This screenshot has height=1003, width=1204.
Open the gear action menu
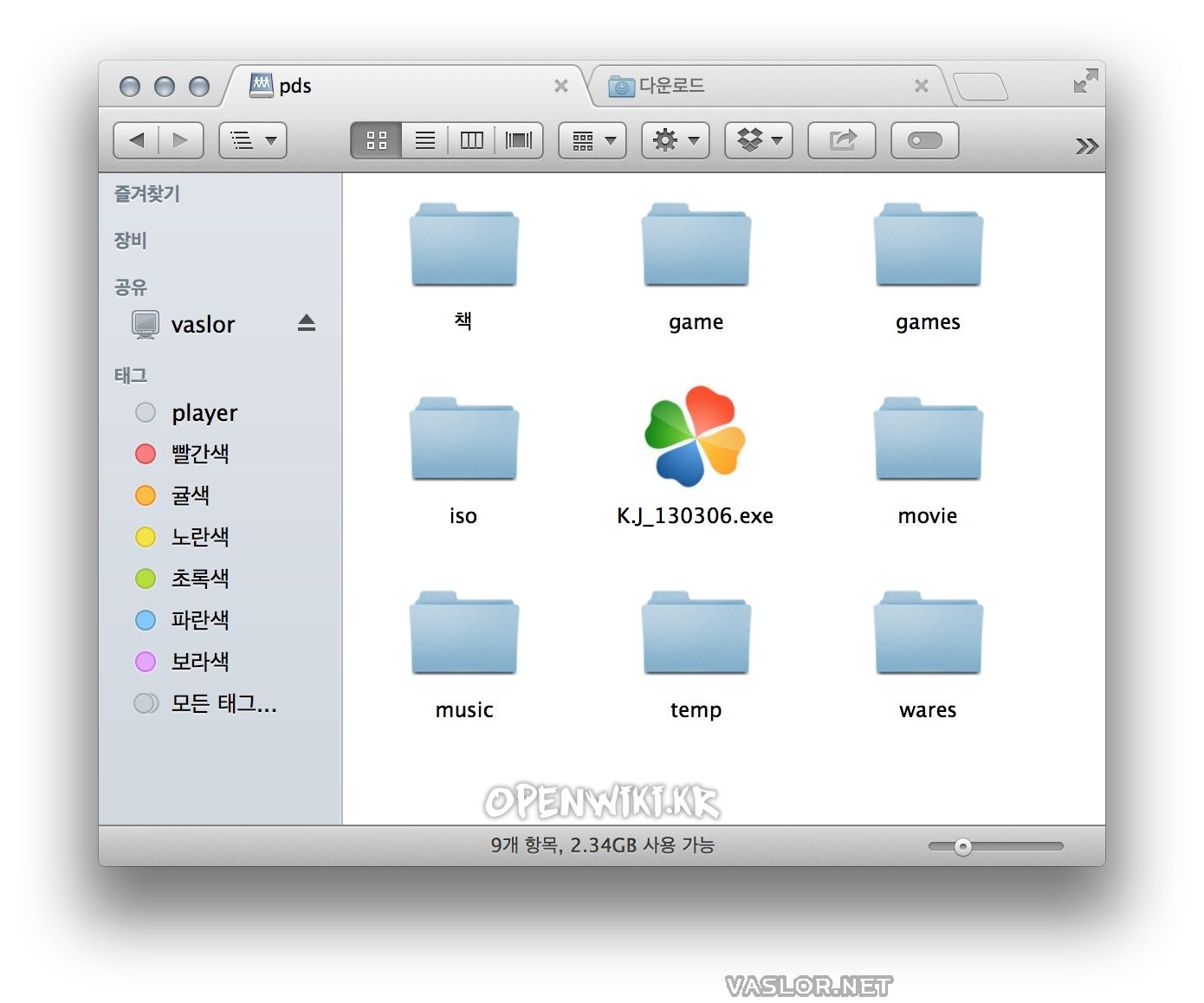(x=676, y=140)
